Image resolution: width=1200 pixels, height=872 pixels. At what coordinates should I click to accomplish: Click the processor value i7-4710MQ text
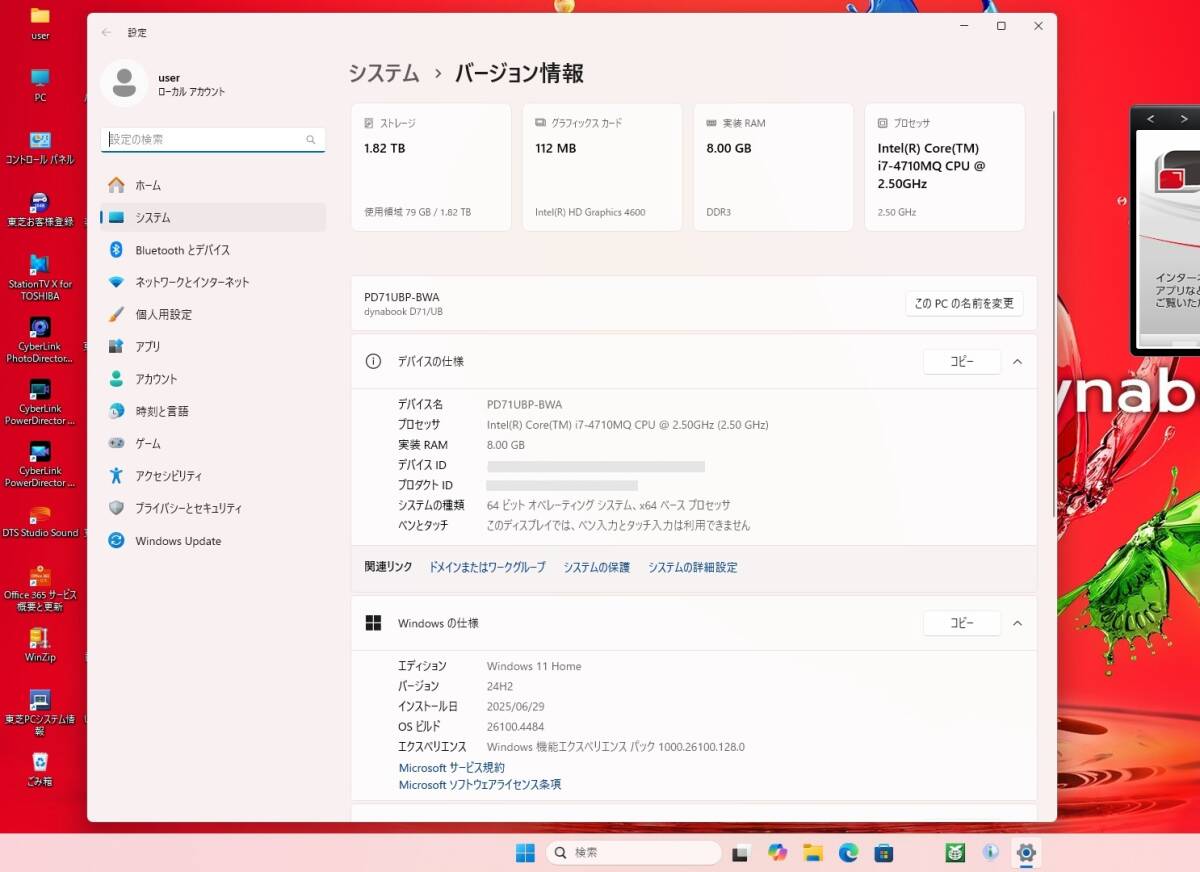coord(627,425)
